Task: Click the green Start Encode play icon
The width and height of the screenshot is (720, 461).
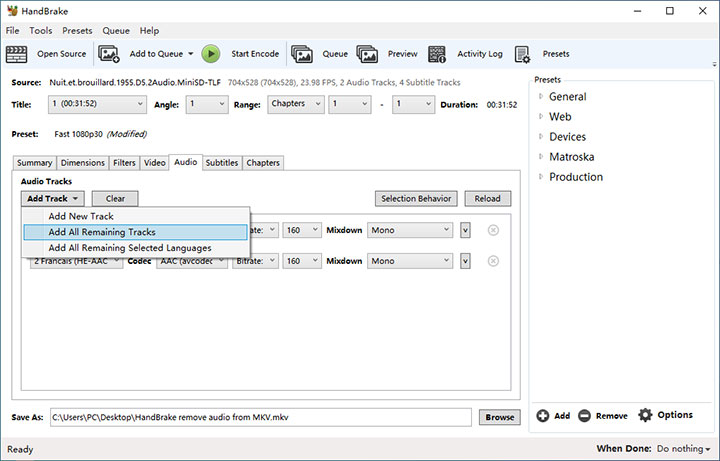Action: click(210, 54)
